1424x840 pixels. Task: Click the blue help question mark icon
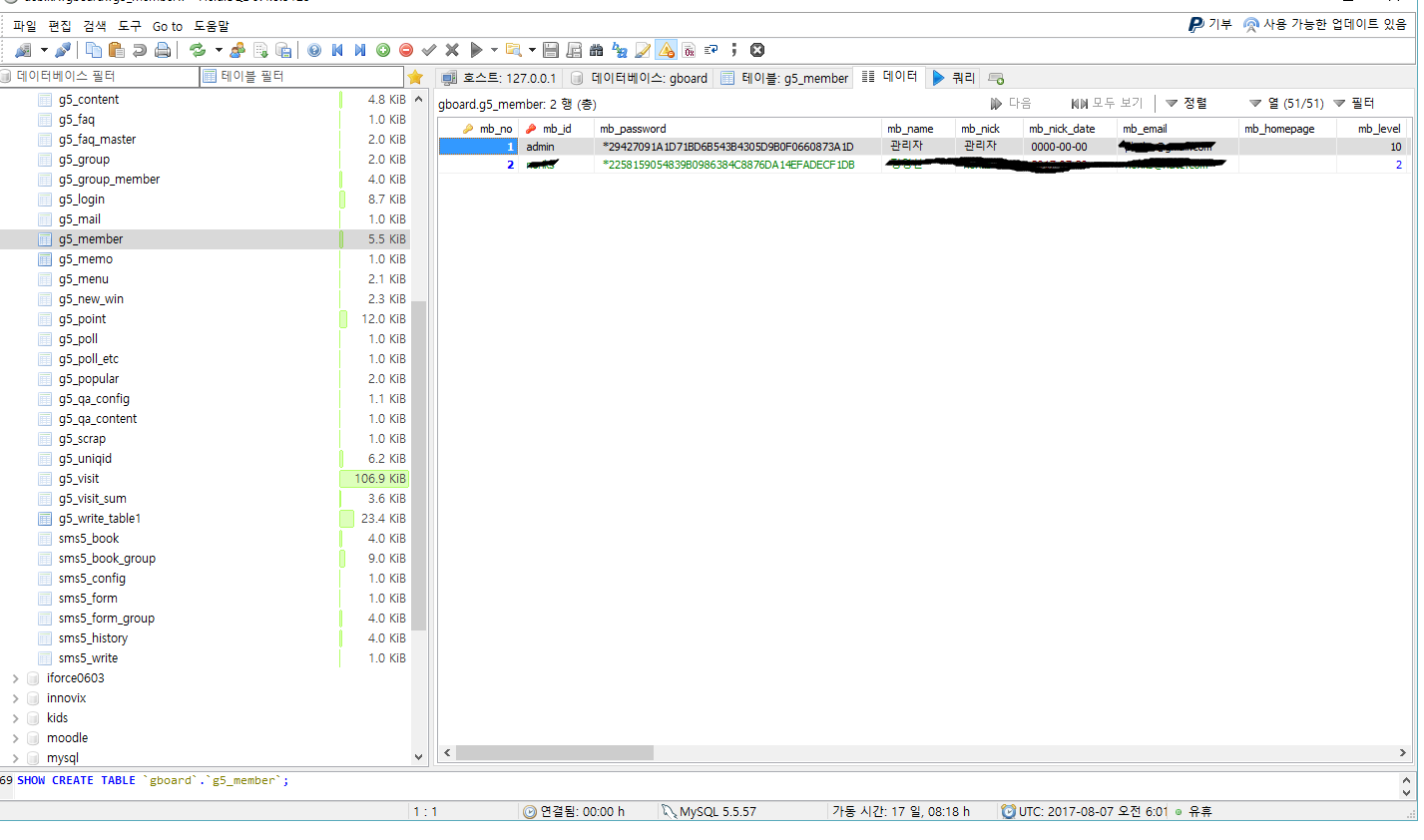tap(314, 50)
